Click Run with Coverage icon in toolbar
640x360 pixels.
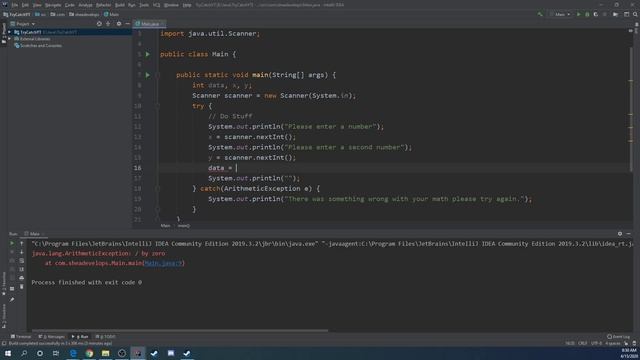pyautogui.click(x=596, y=14)
